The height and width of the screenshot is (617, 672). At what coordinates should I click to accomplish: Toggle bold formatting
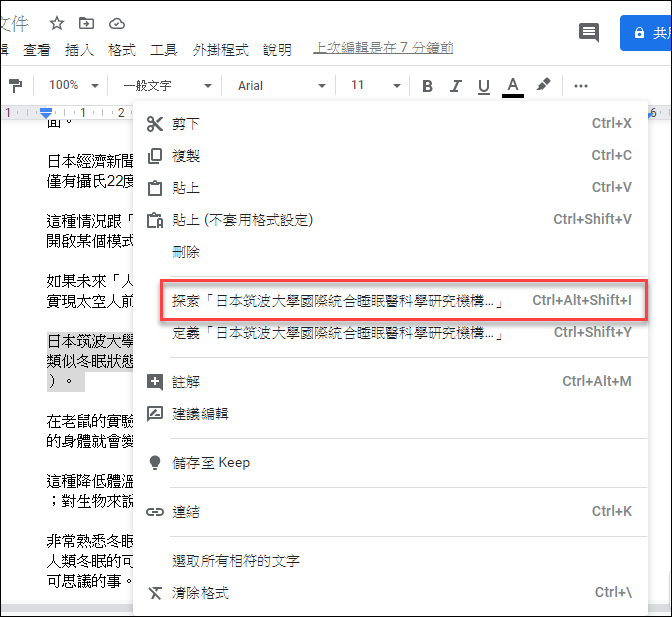click(x=427, y=86)
